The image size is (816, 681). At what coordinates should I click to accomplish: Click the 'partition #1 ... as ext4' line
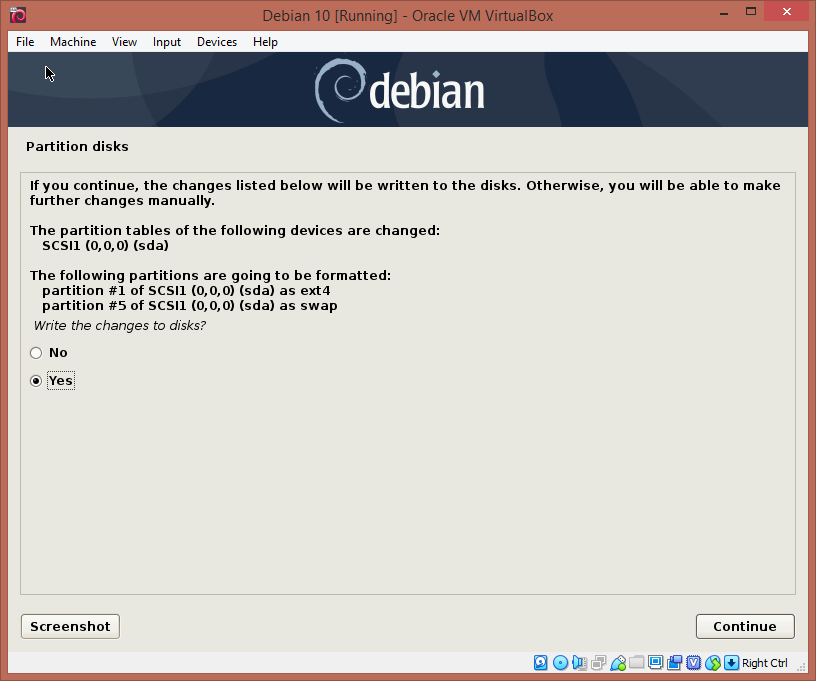[186, 290]
